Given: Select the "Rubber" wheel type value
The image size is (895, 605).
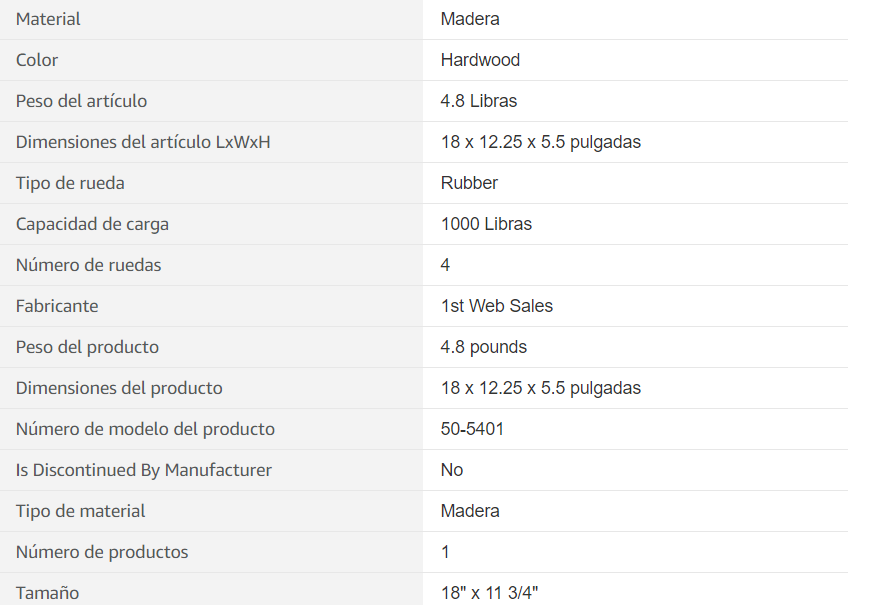Looking at the screenshot, I should pyautogui.click(x=469, y=183).
